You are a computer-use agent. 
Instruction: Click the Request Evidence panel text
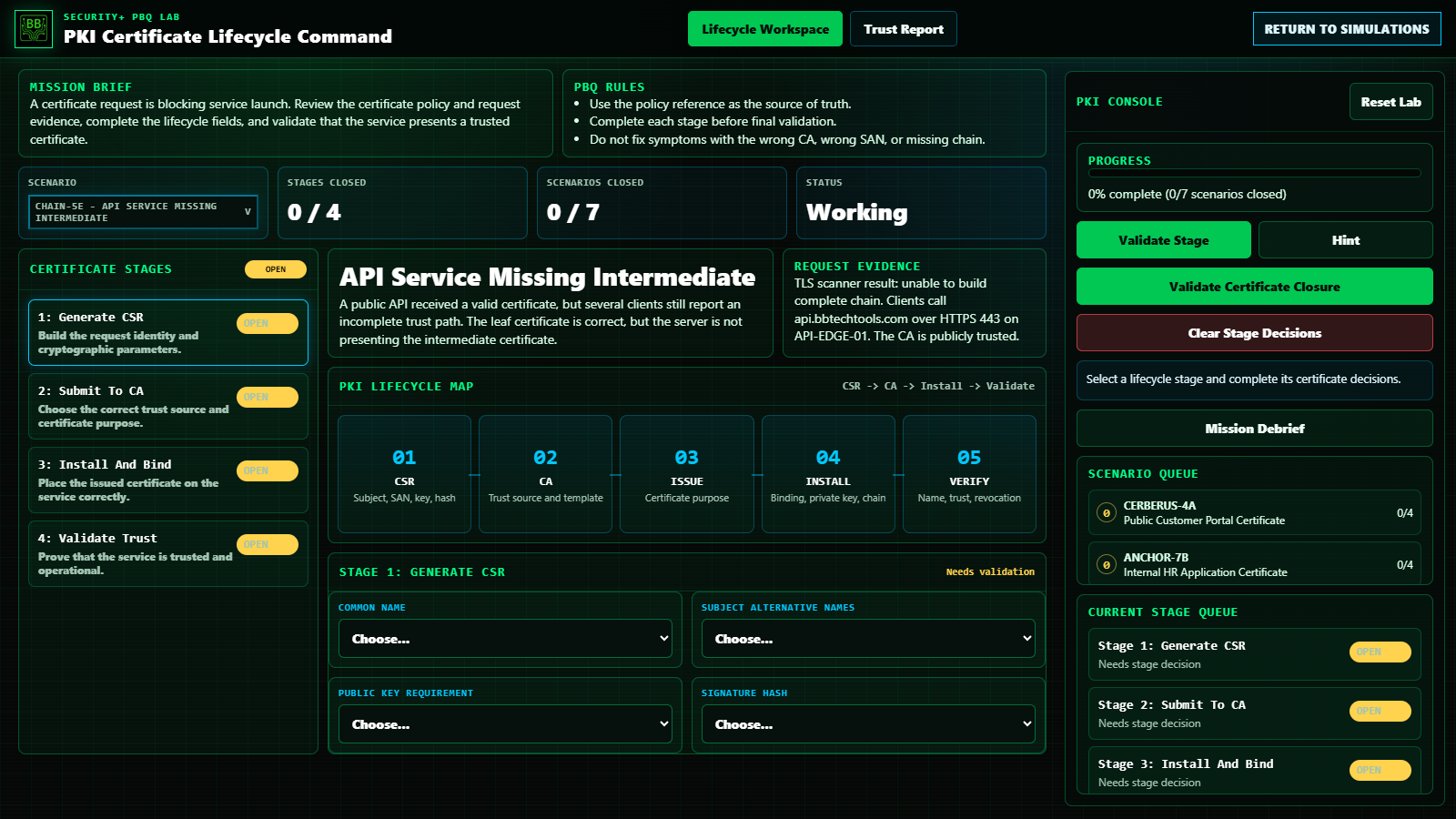(907, 309)
